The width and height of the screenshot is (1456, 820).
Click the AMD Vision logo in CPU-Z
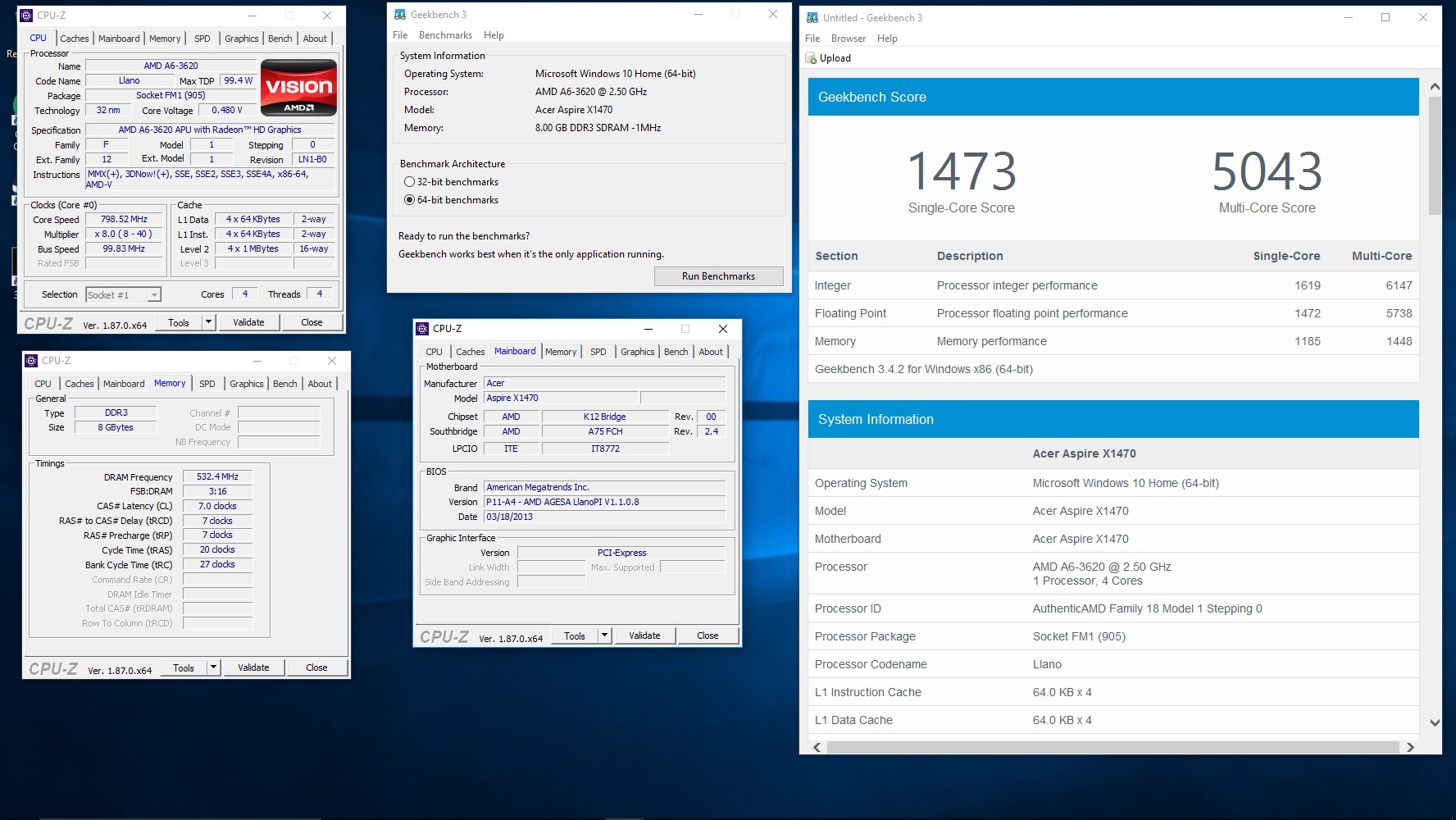298,87
